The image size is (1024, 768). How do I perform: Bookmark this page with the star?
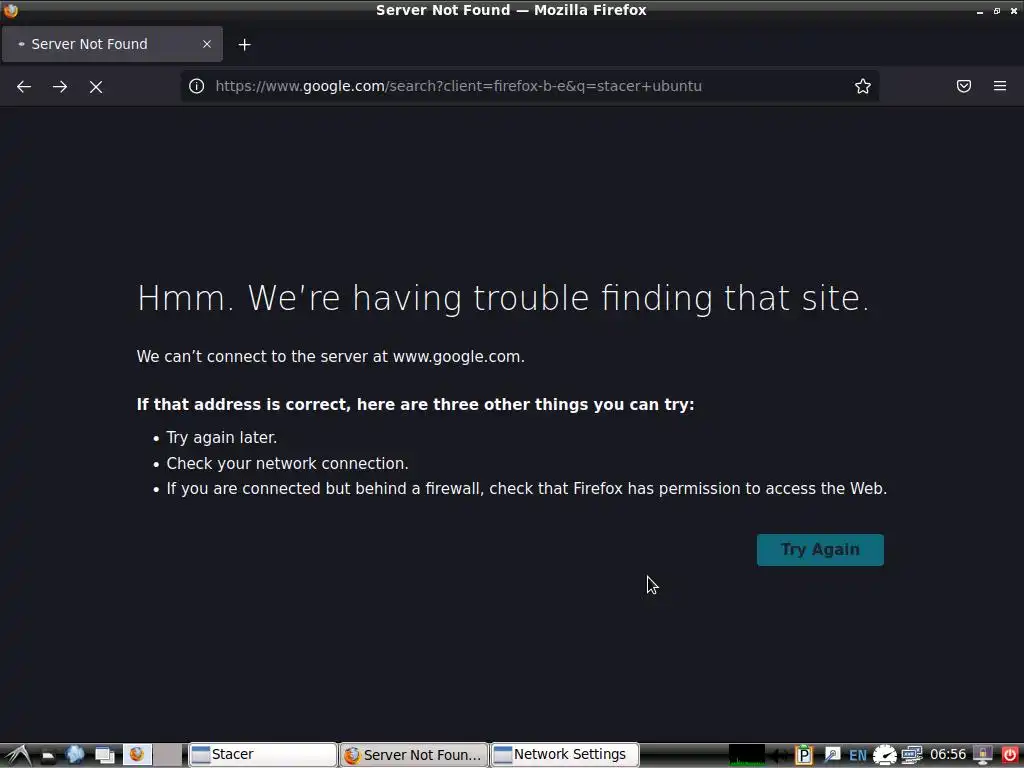click(x=863, y=86)
